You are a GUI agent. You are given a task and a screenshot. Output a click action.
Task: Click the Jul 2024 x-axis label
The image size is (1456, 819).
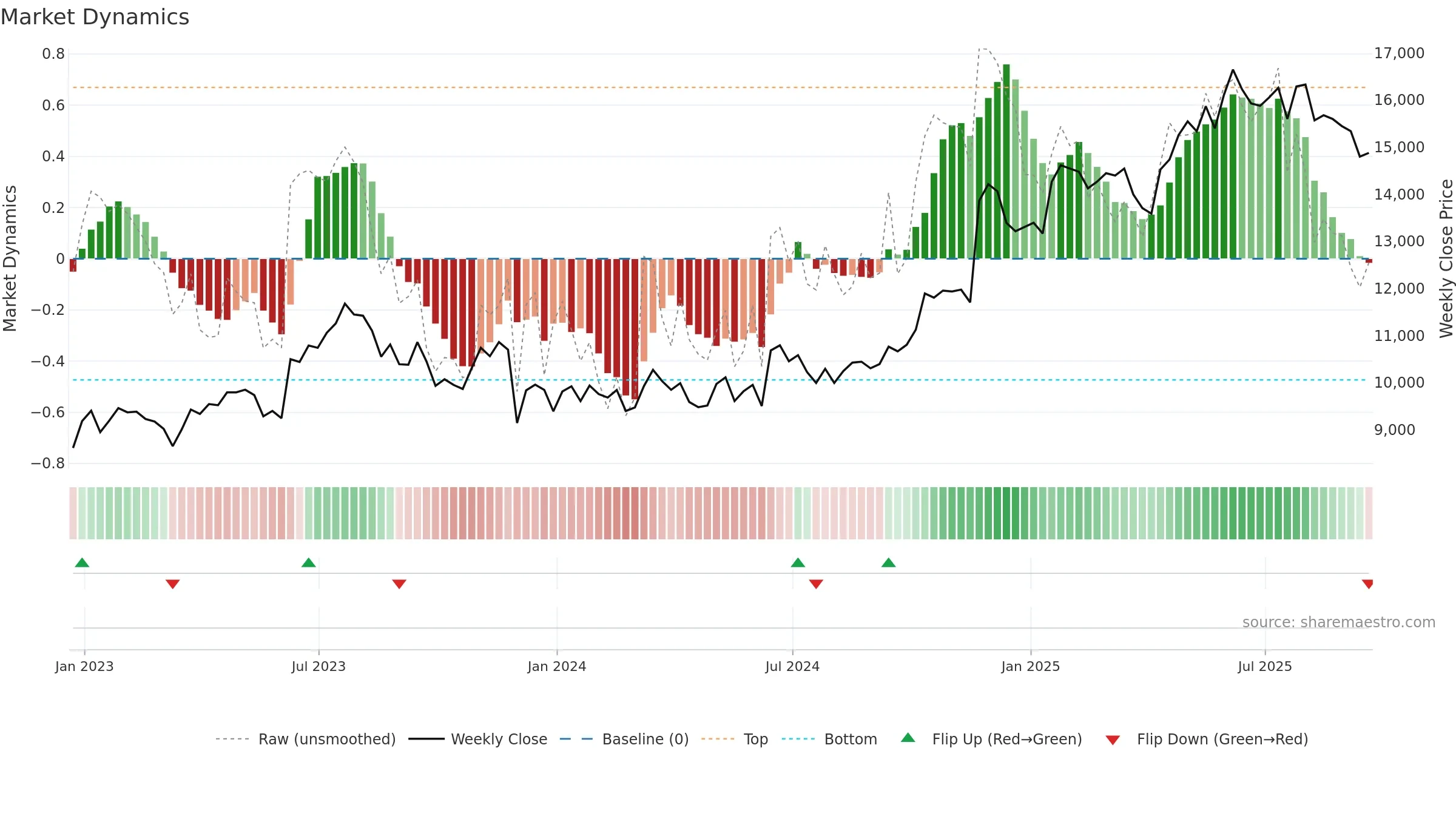[x=792, y=666]
